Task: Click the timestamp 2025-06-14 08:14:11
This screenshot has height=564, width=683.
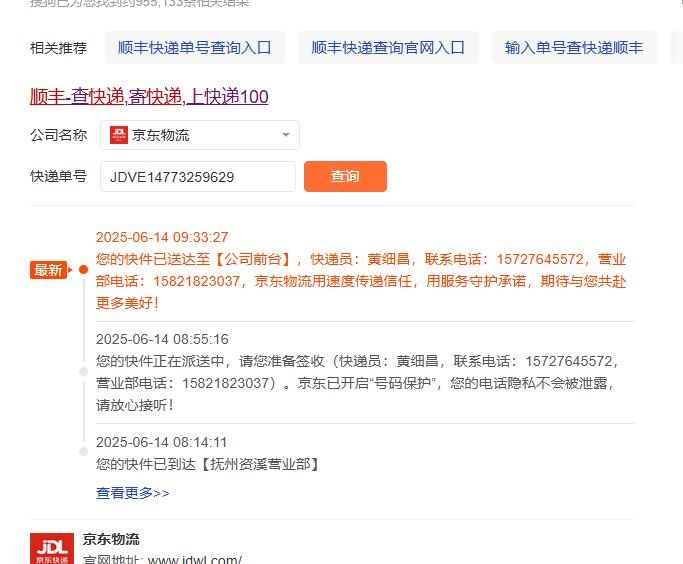Action: point(162,442)
